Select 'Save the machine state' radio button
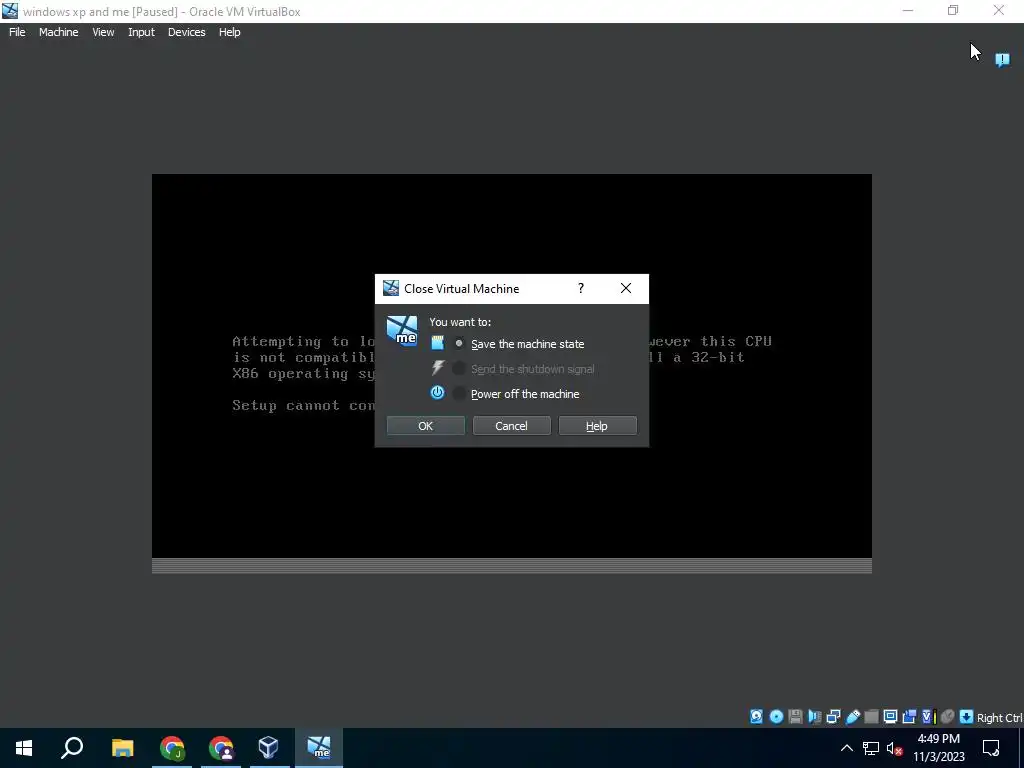This screenshot has width=1024, height=768. (459, 344)
